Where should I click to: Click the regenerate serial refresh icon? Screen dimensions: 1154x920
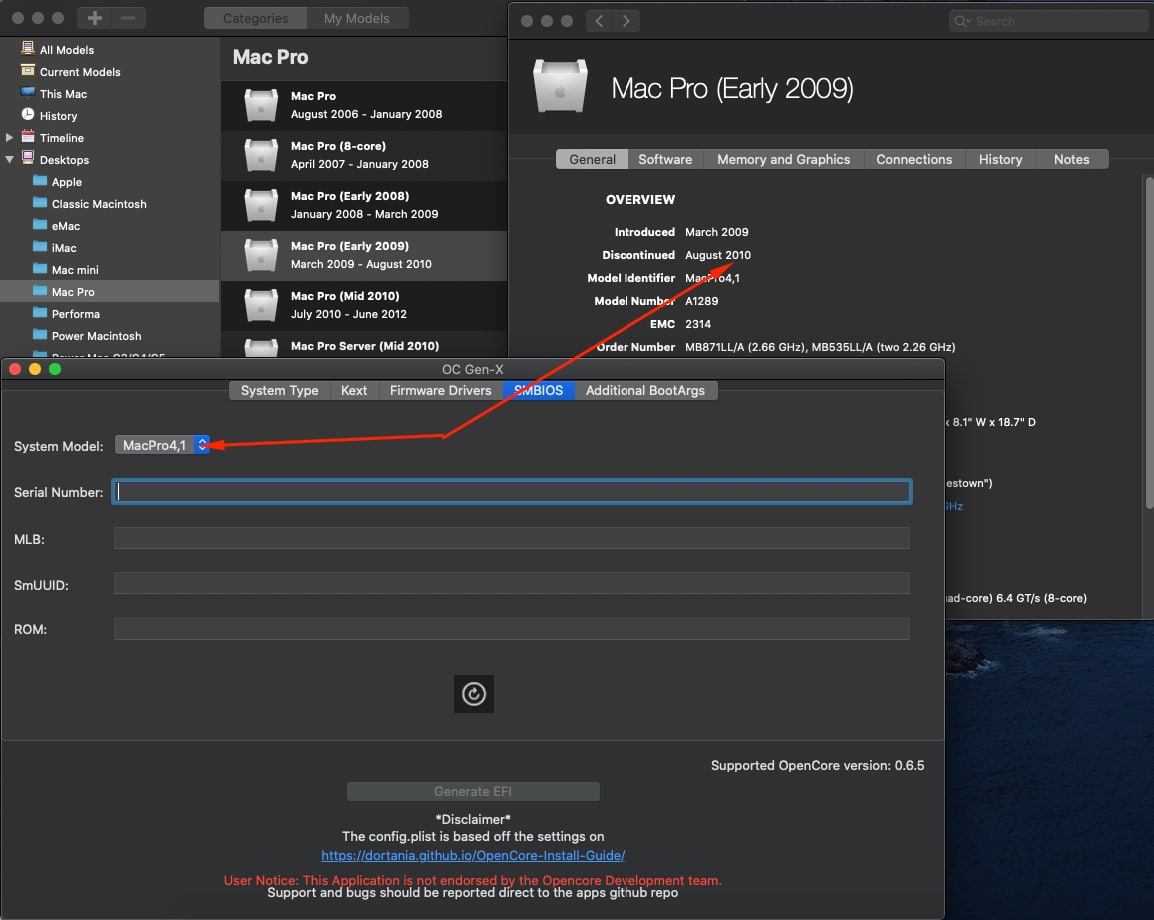click(x=473, y=693)
